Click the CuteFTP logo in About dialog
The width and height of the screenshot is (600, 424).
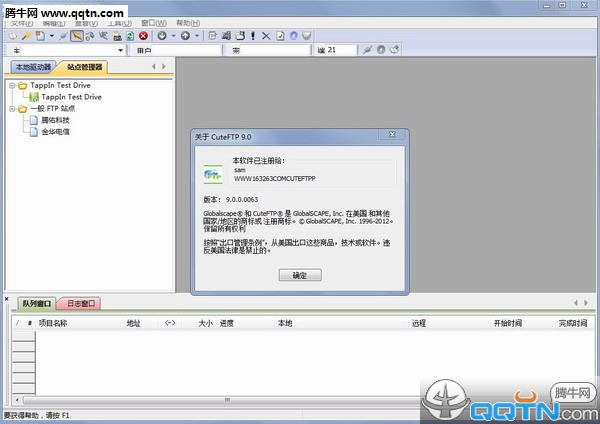213,174
